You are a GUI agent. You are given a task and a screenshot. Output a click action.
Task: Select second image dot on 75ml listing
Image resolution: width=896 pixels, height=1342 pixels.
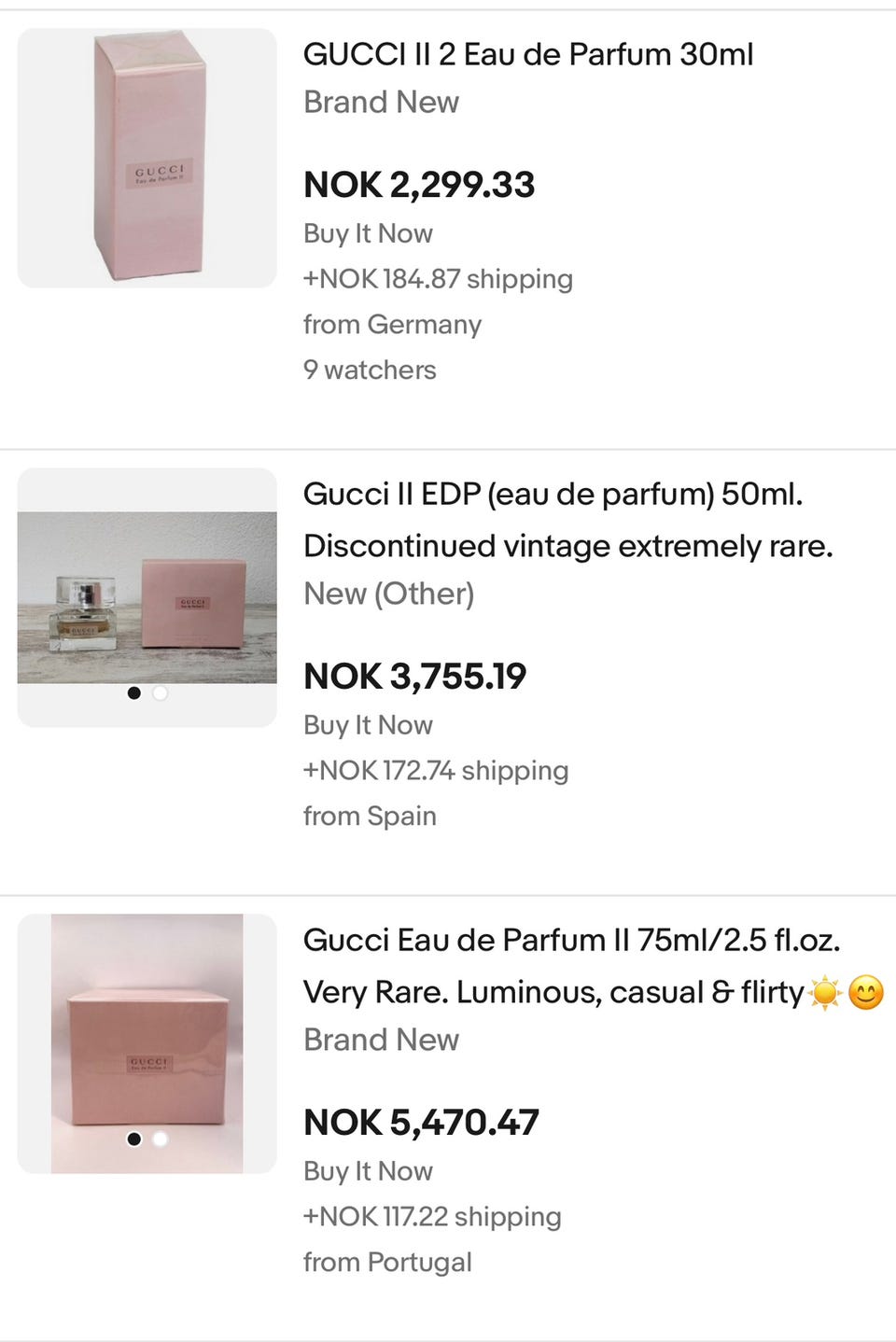pyautogui.click(x=161, y=1139)
